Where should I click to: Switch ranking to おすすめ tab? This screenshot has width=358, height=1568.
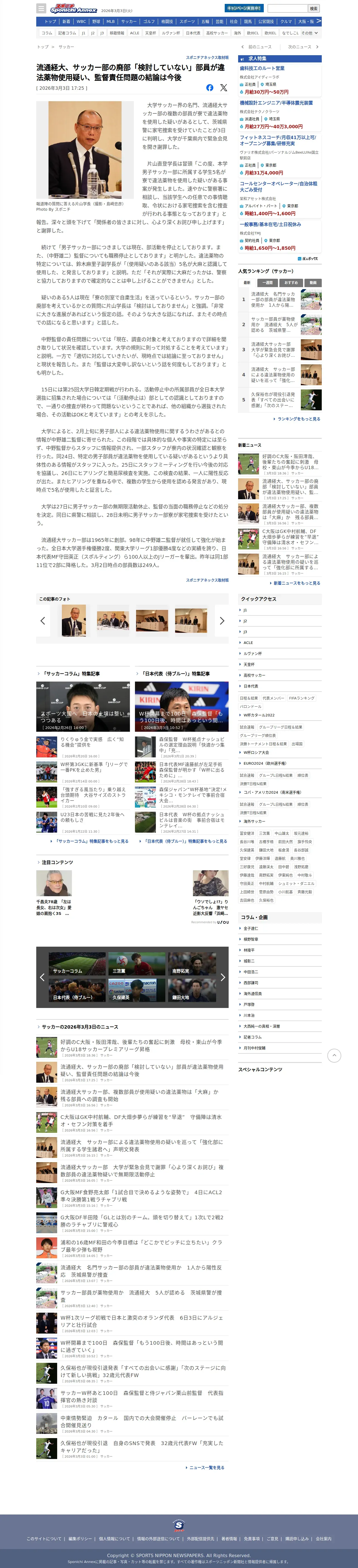coord(291,282)
